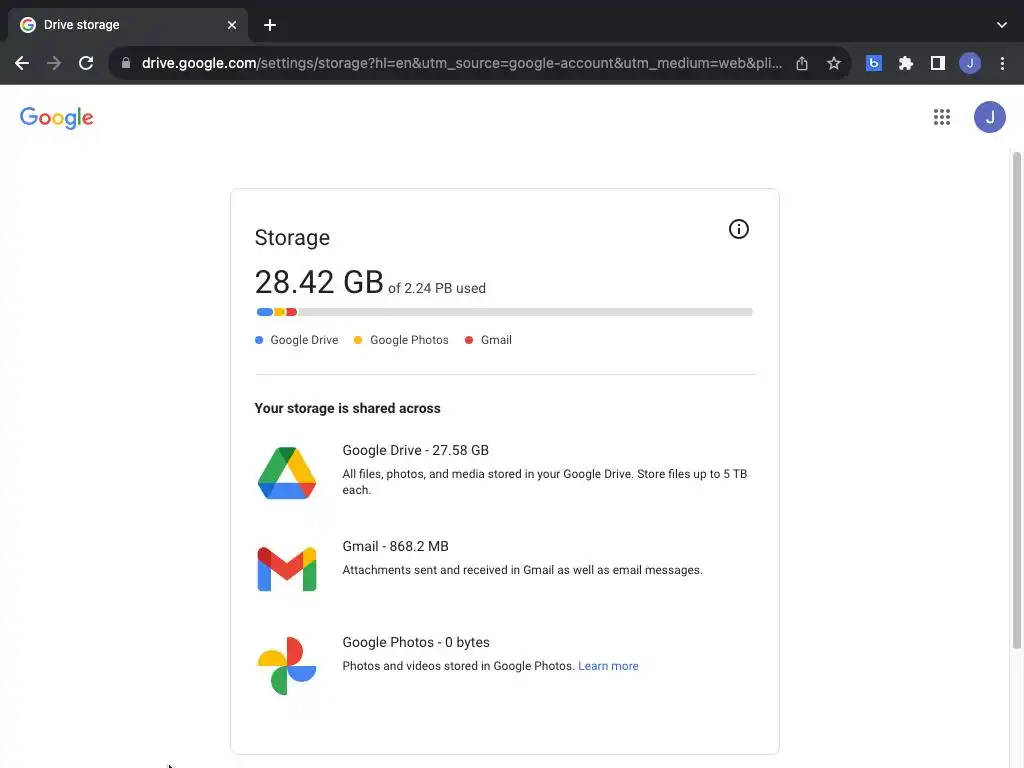
Task: Click the share page icon in address bar
Action: click(802, 63)
